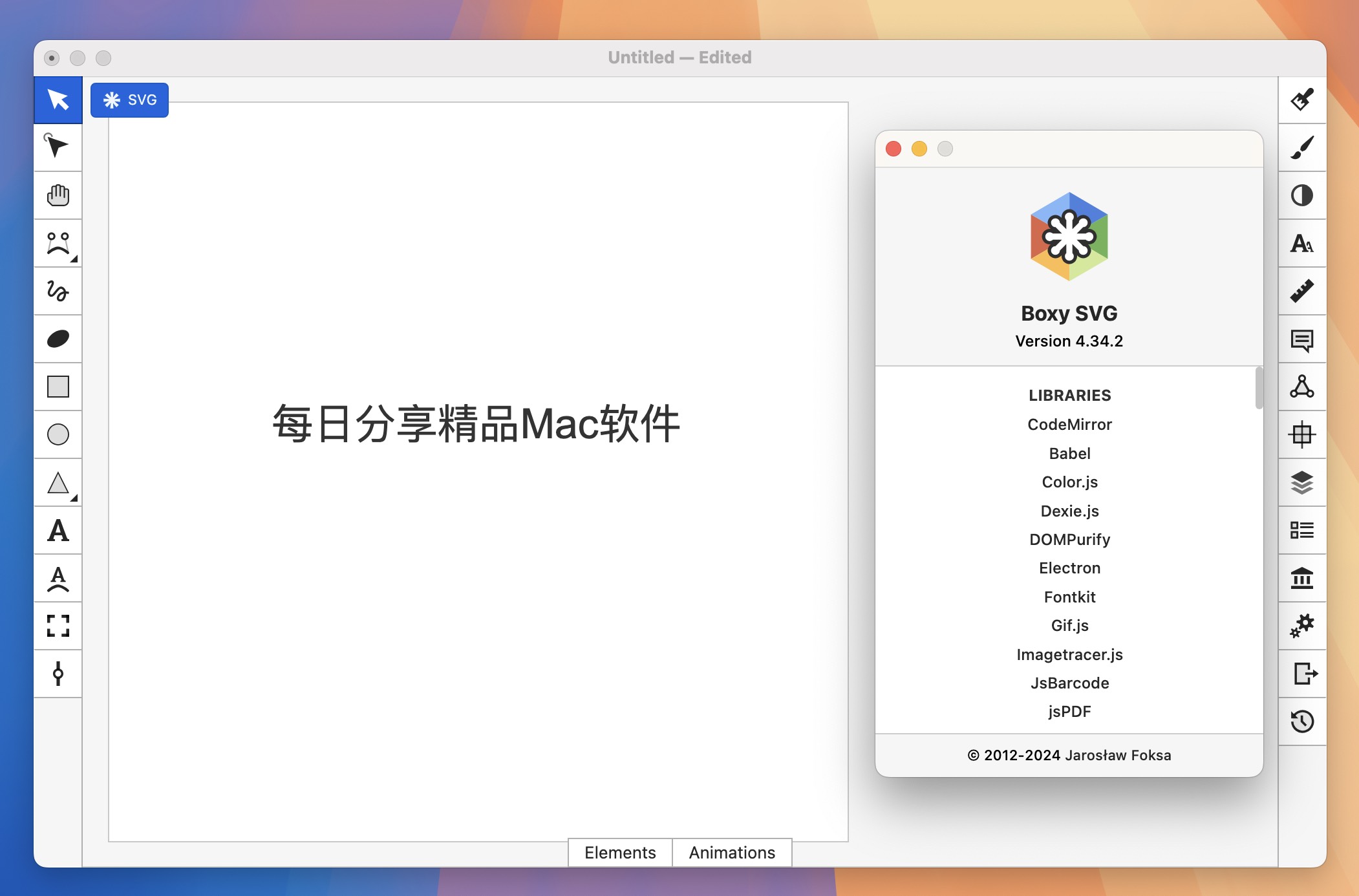Click the Dexie.js library link

point(1069,511)
